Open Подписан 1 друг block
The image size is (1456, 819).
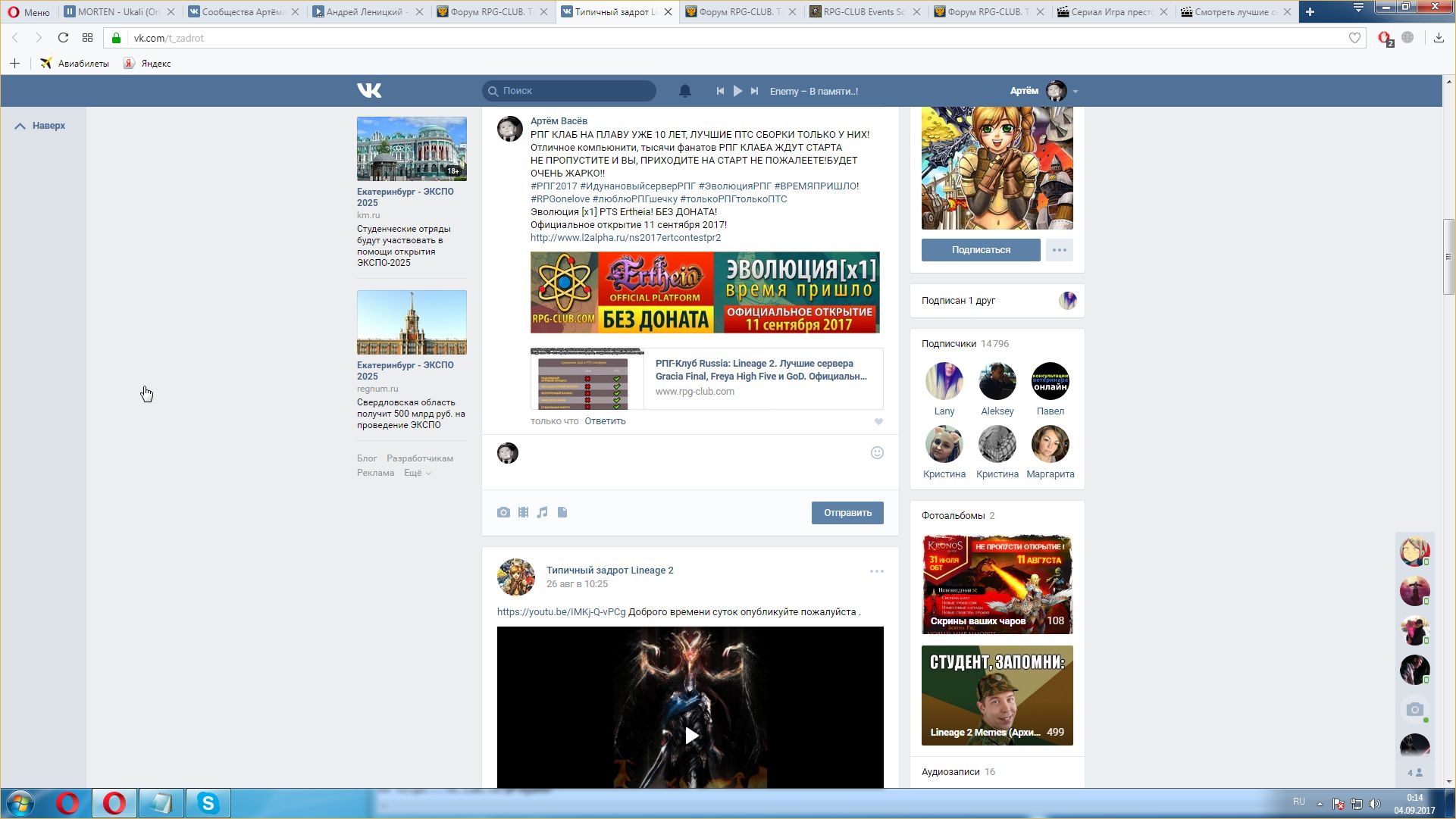coord(997,301)
